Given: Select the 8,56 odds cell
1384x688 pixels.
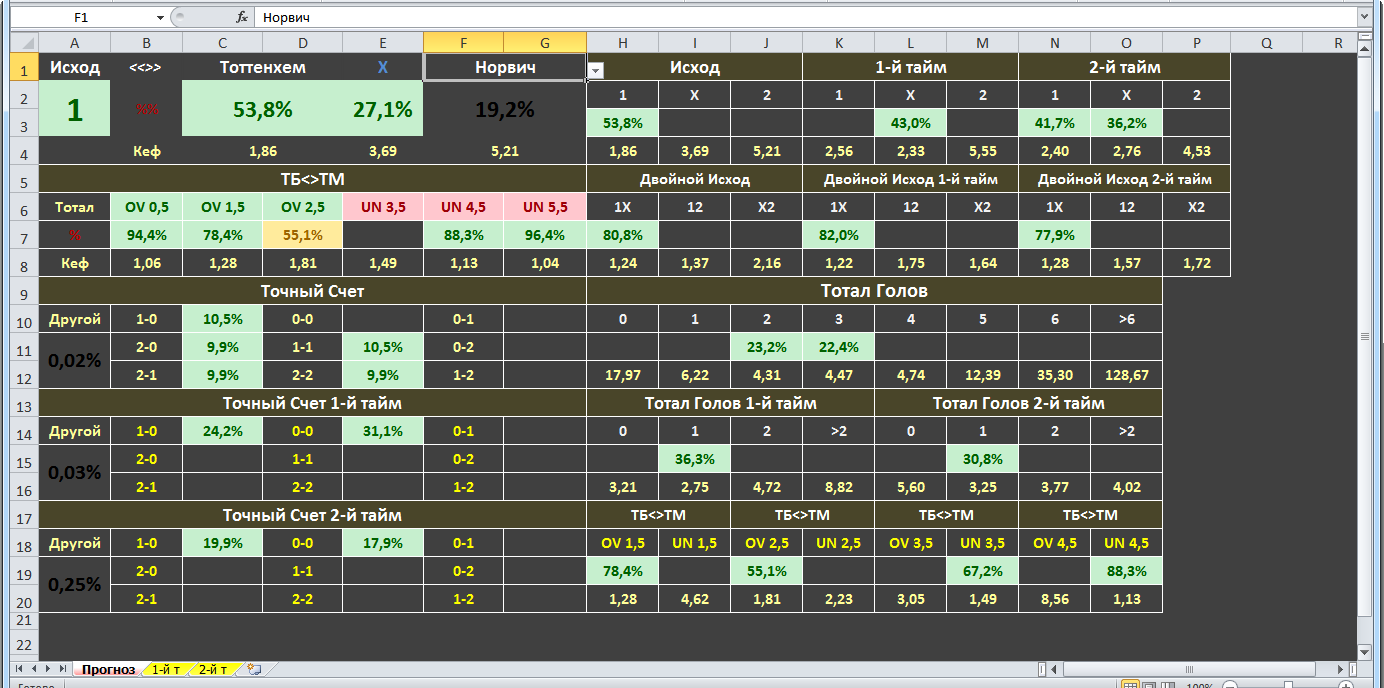Looking at the screenshot, I should pos(1054,599).
